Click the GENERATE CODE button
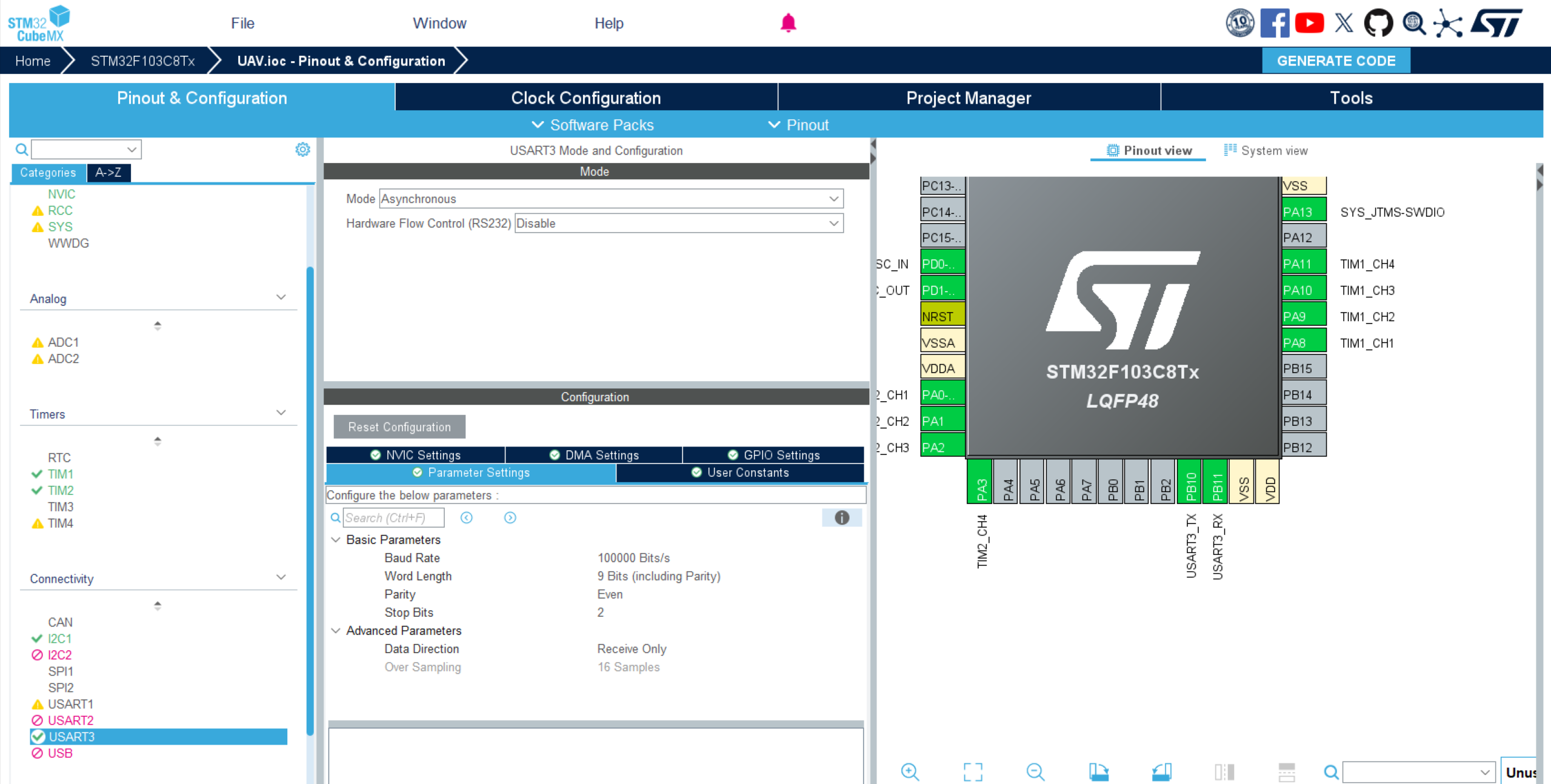This screenshot has width=1551, height=784. click(x=1336, y=61)
